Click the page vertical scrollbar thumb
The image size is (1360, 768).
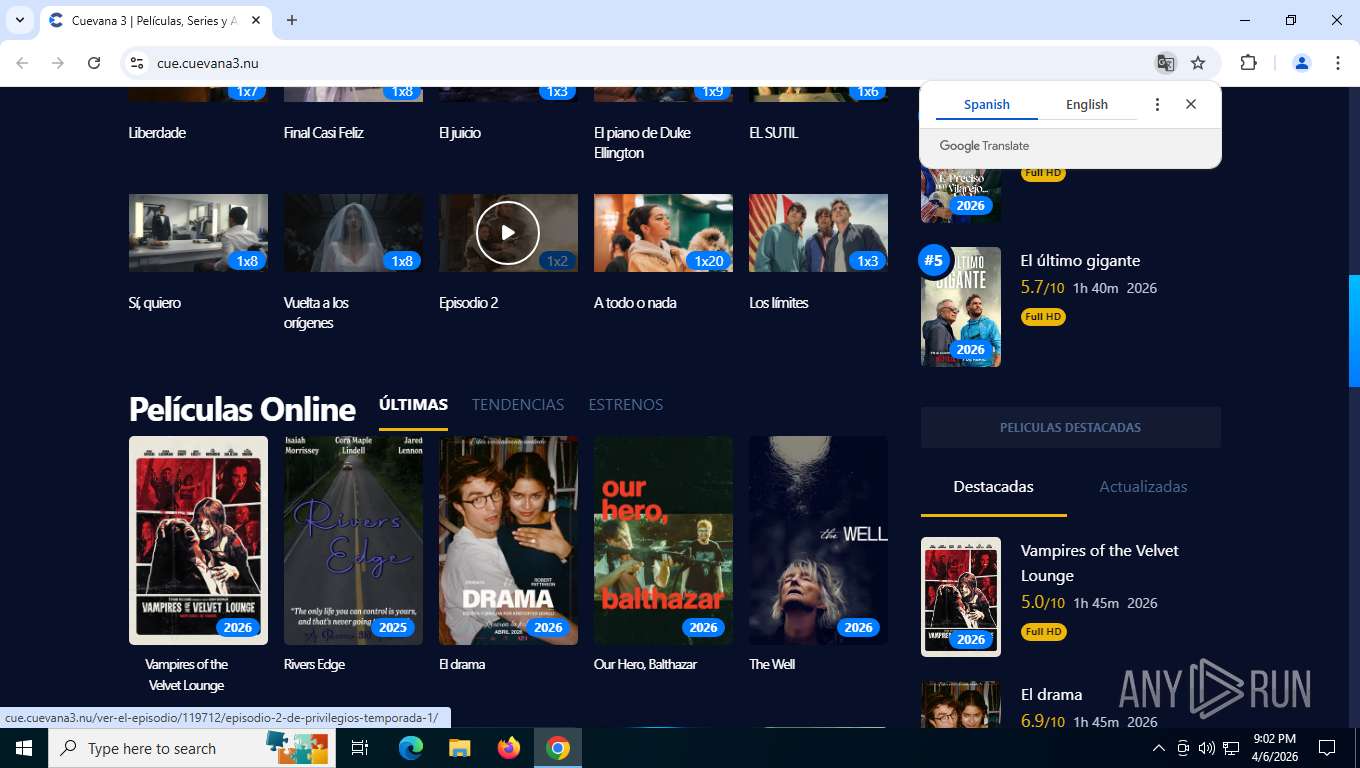1354,331
